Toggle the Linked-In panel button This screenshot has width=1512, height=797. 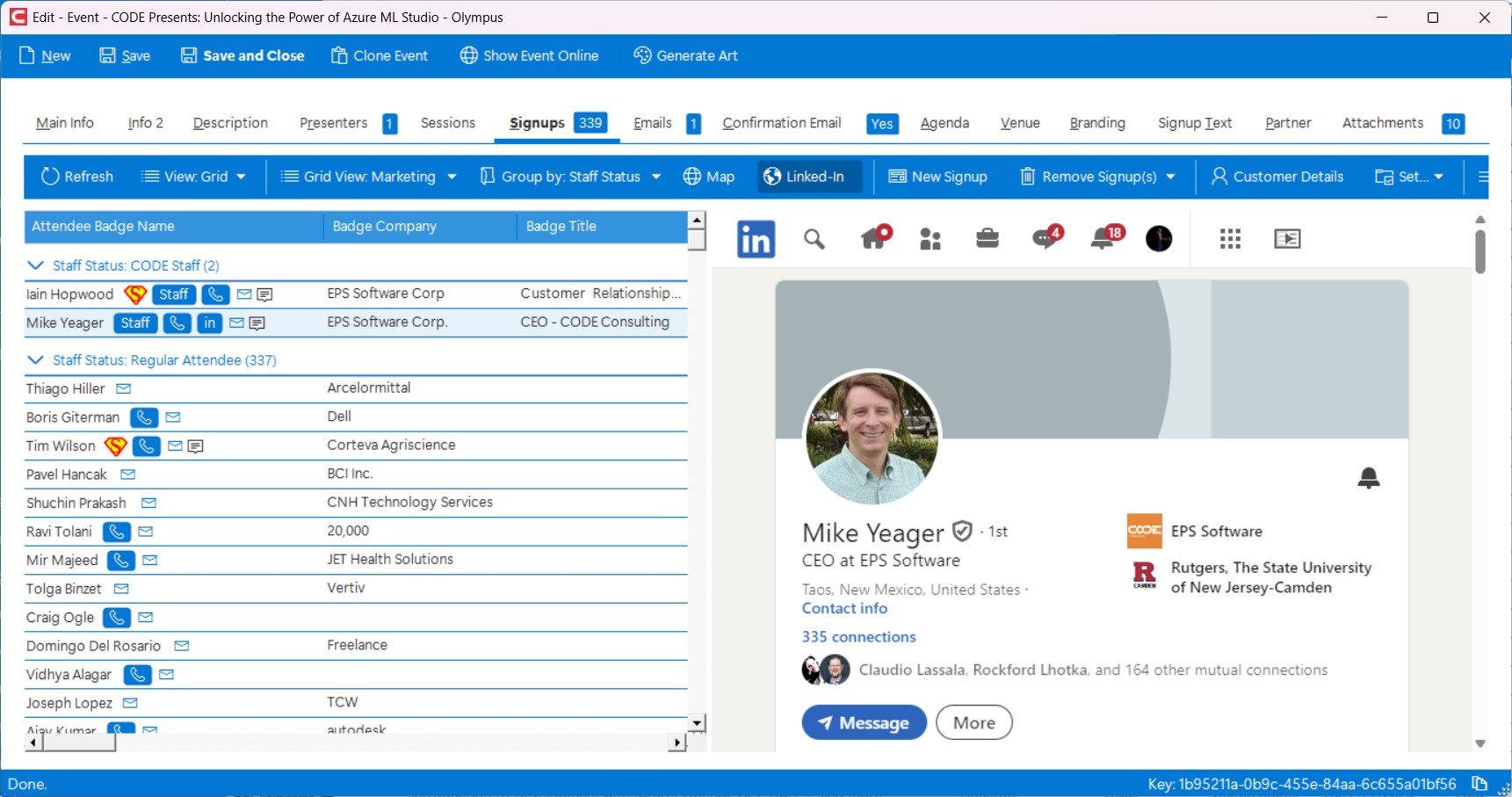[810, 177]
